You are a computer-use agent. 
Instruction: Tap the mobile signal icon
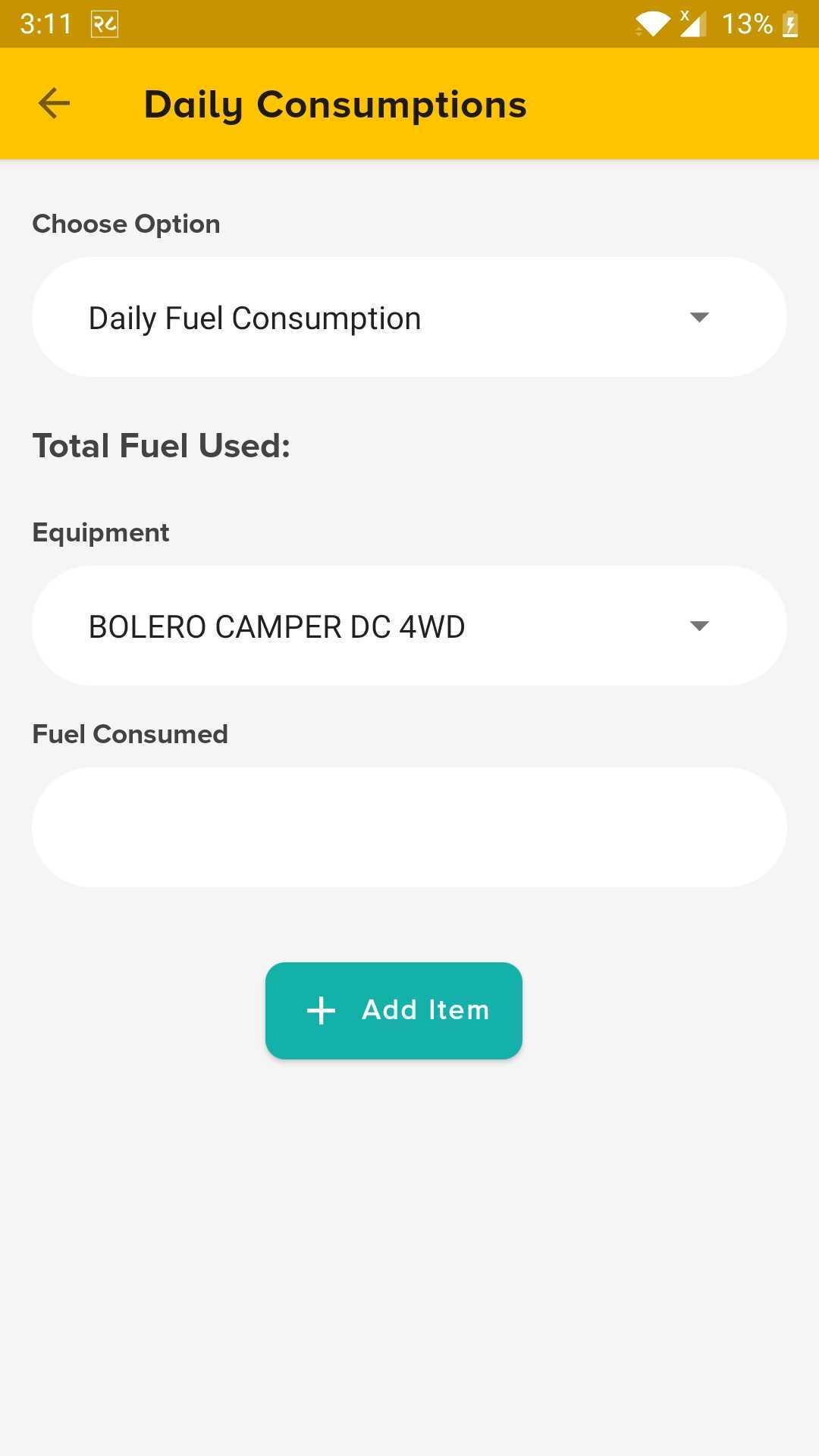(692, 24)
